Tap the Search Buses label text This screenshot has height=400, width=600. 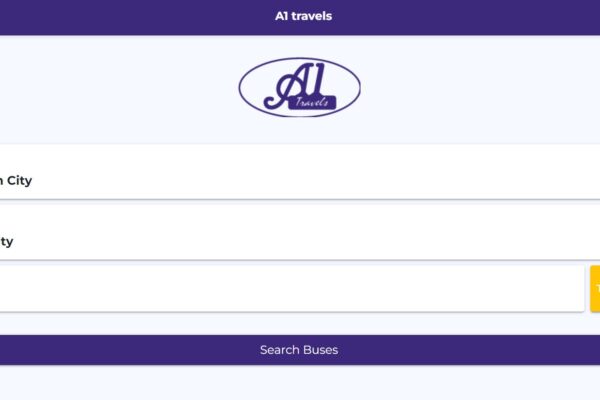[299, 350]
